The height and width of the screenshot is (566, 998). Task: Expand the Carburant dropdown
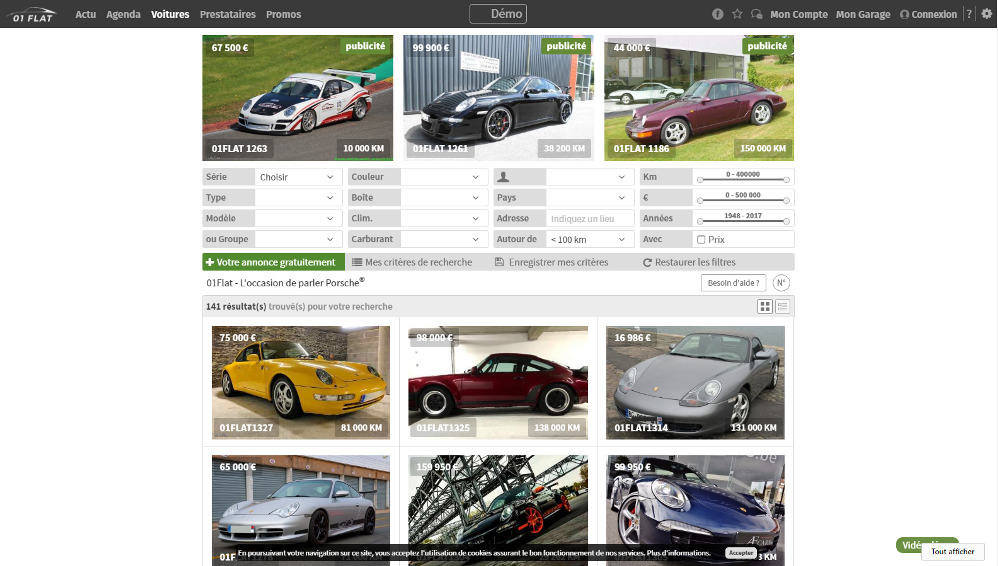coord(444,239)
